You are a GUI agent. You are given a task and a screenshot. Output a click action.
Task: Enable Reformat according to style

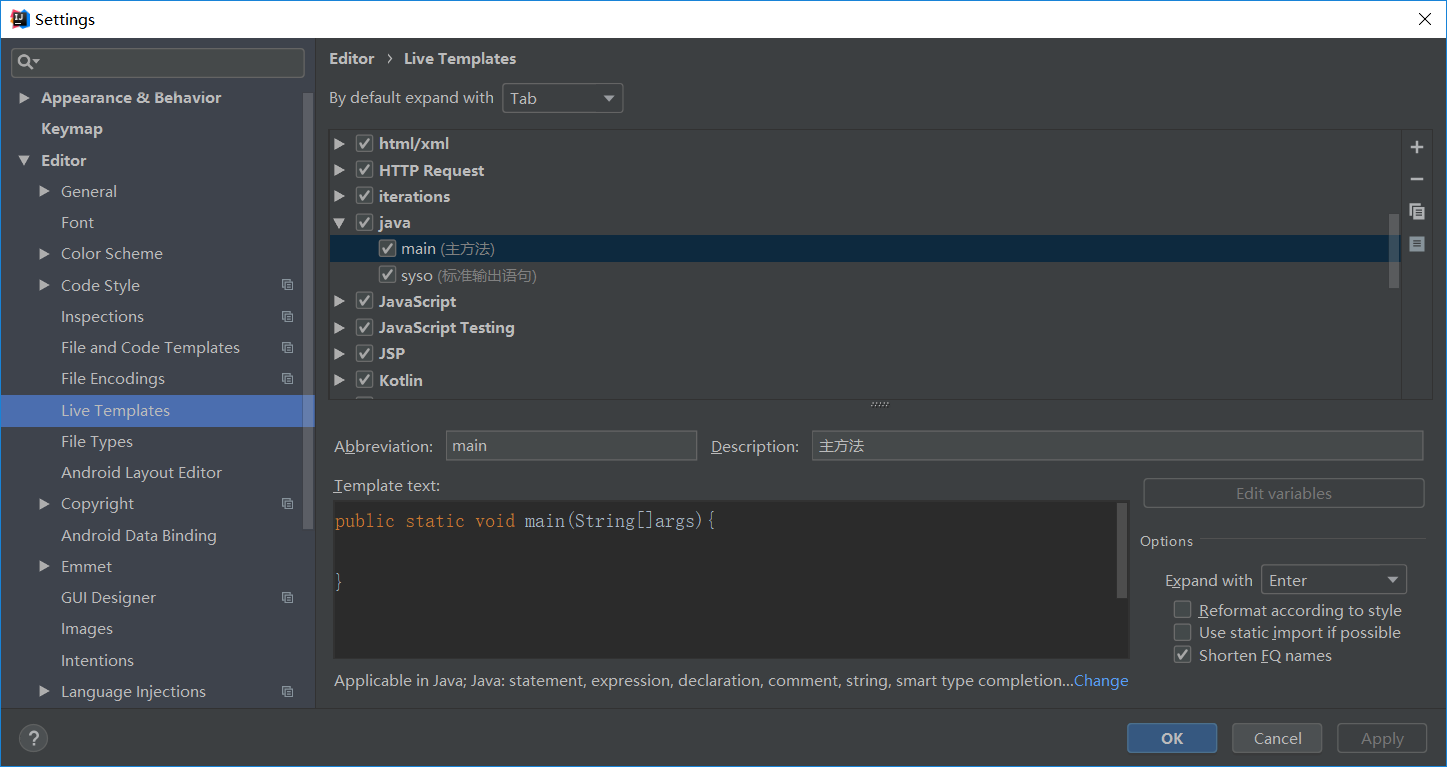pyautogui.click(x=1183, y=610)
